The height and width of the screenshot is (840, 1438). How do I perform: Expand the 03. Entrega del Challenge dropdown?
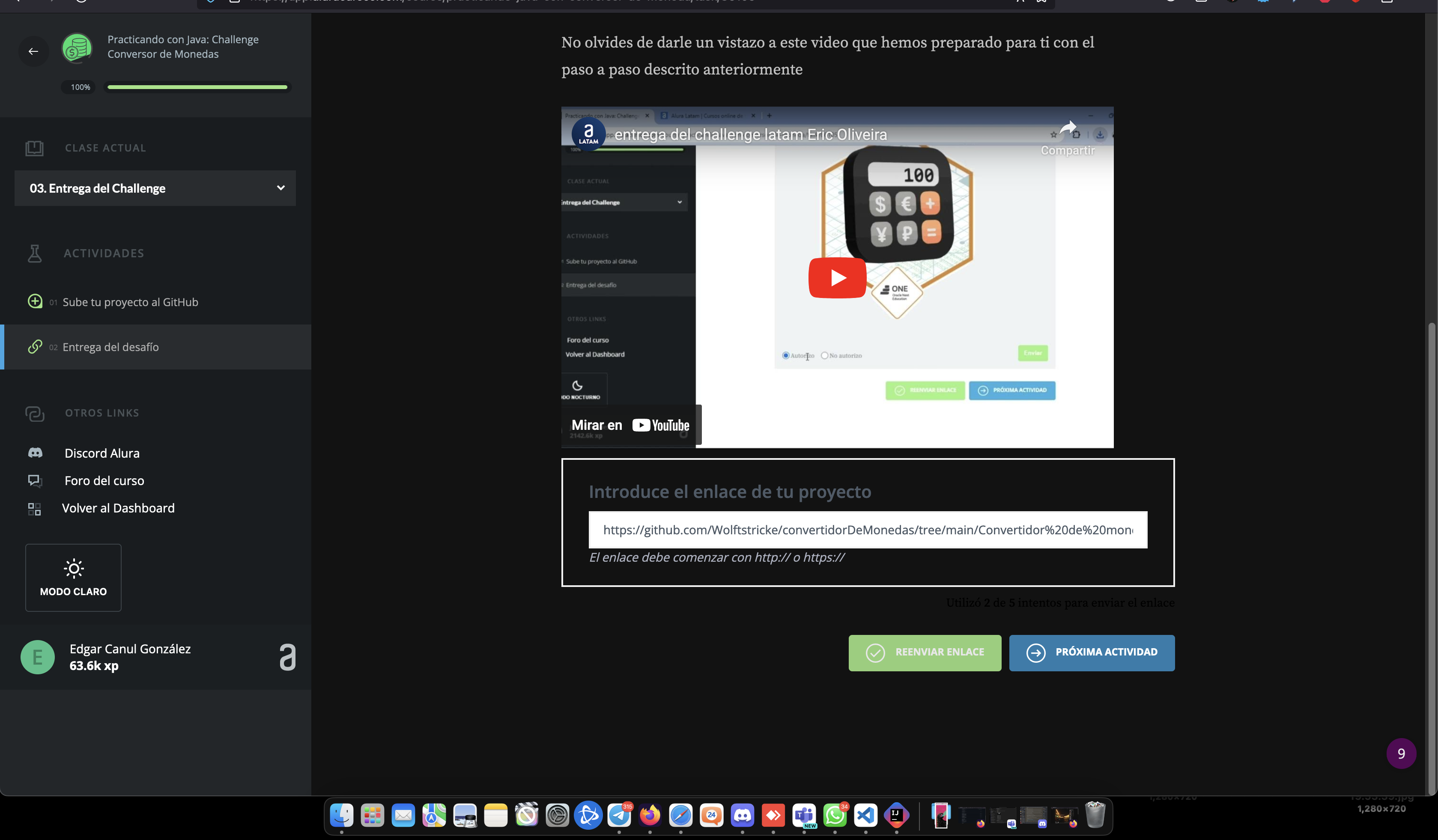[x=155, y=188]
